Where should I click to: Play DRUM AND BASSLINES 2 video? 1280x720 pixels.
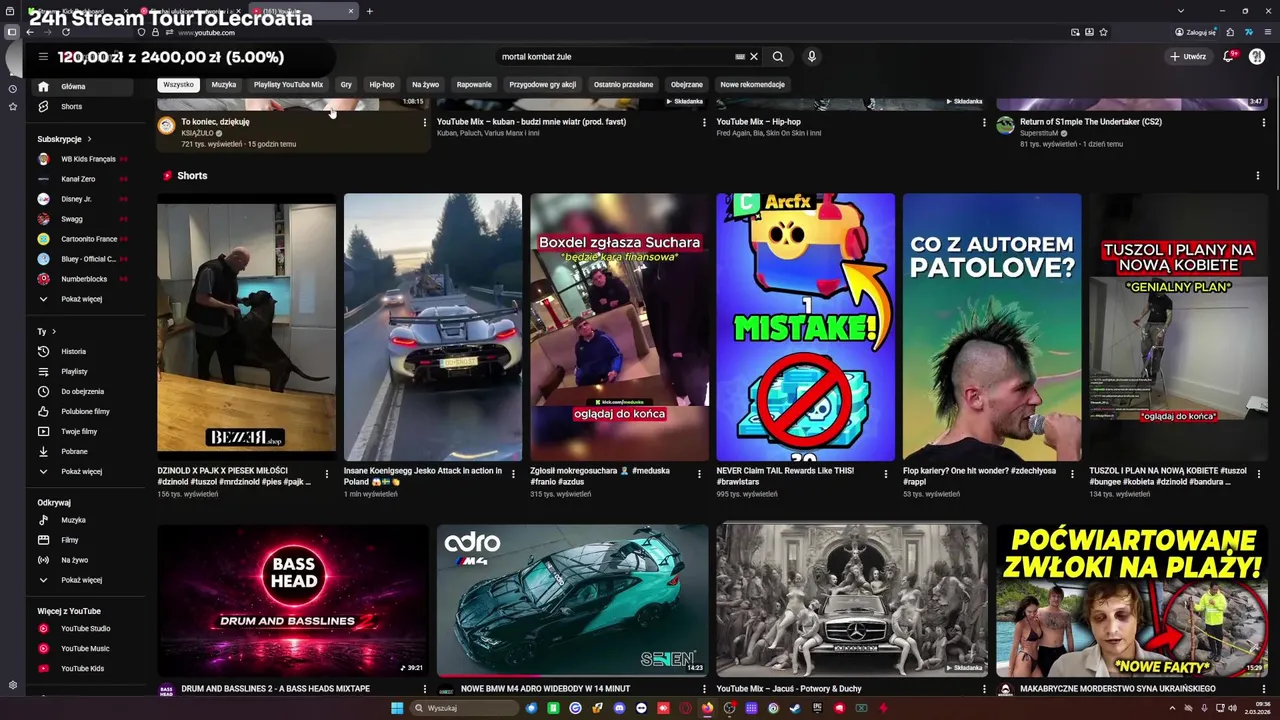click(292, 600)
